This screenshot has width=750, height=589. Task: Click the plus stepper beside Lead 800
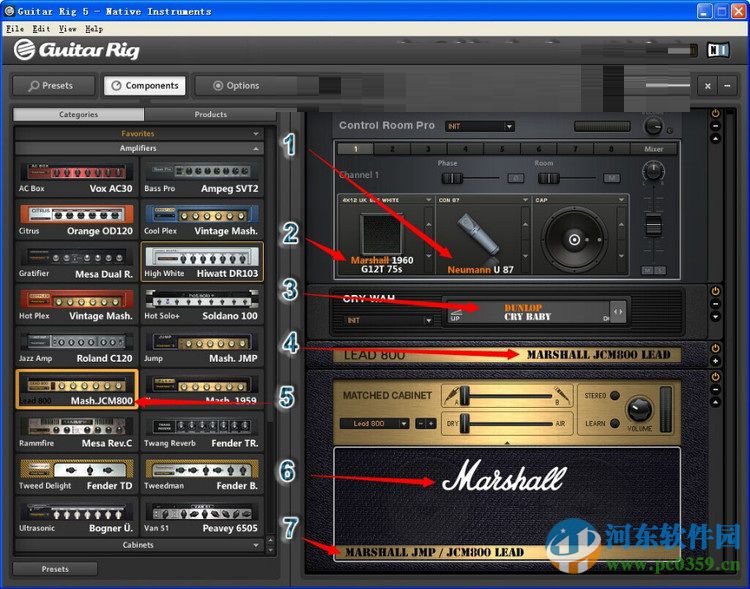(x=431, y=423)
